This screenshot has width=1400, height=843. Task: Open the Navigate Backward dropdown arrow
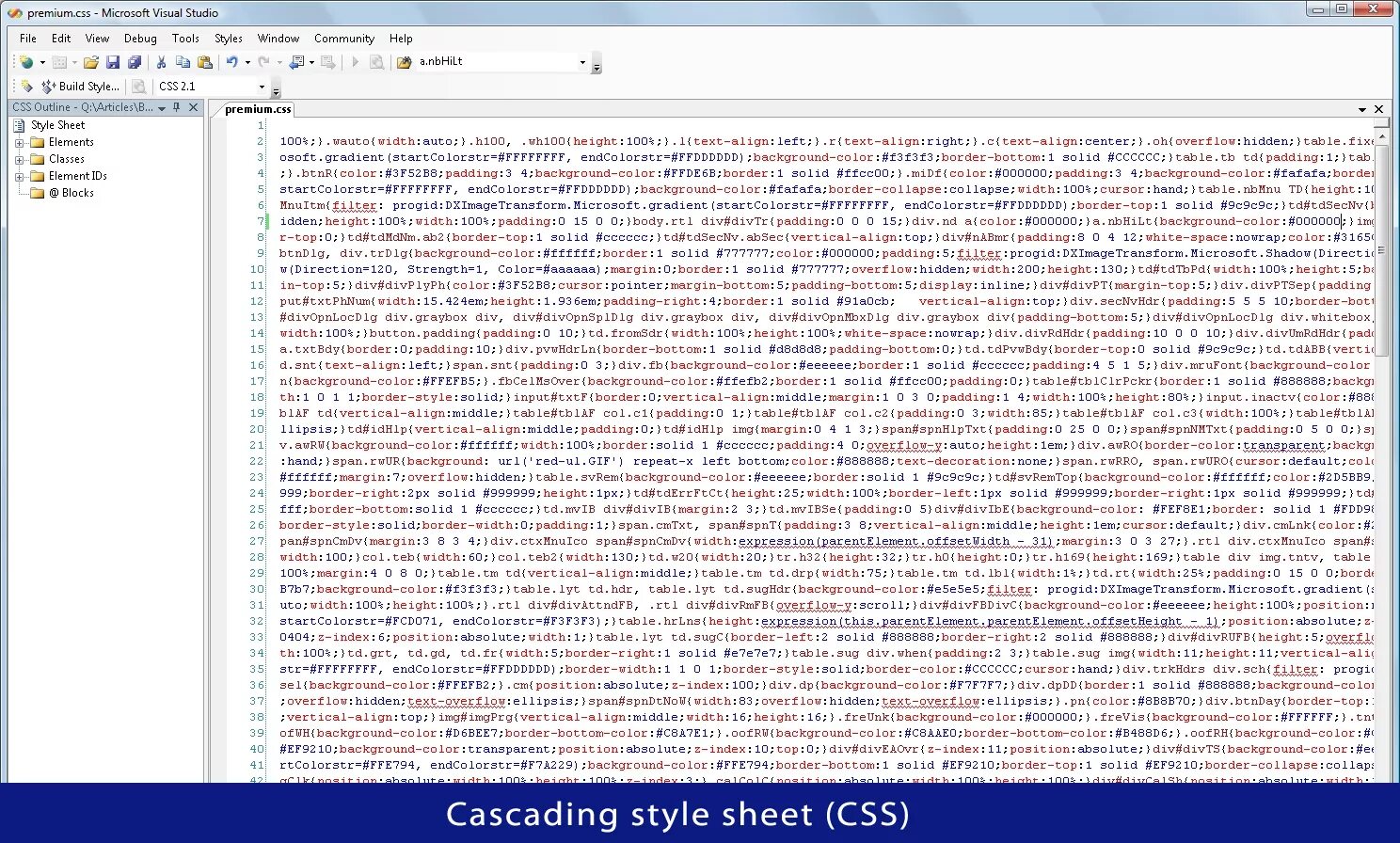311,63
